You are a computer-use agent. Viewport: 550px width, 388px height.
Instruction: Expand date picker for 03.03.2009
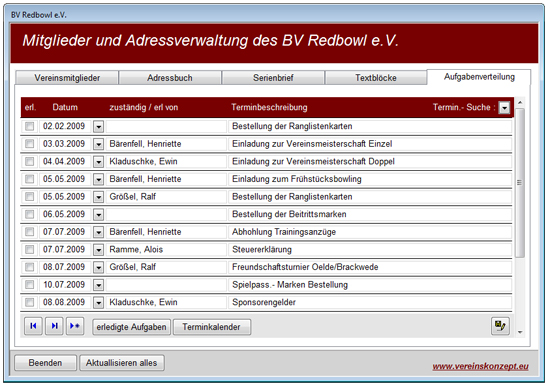99,144
